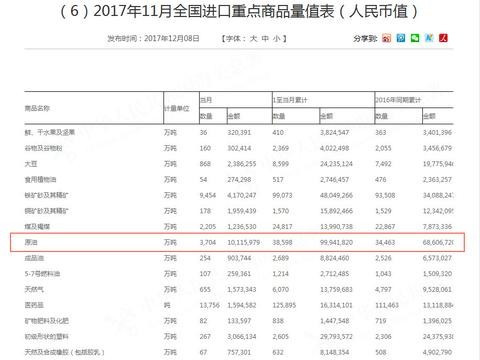Click the fuel oil monthly amount 259,361

[x=239, y=274]
